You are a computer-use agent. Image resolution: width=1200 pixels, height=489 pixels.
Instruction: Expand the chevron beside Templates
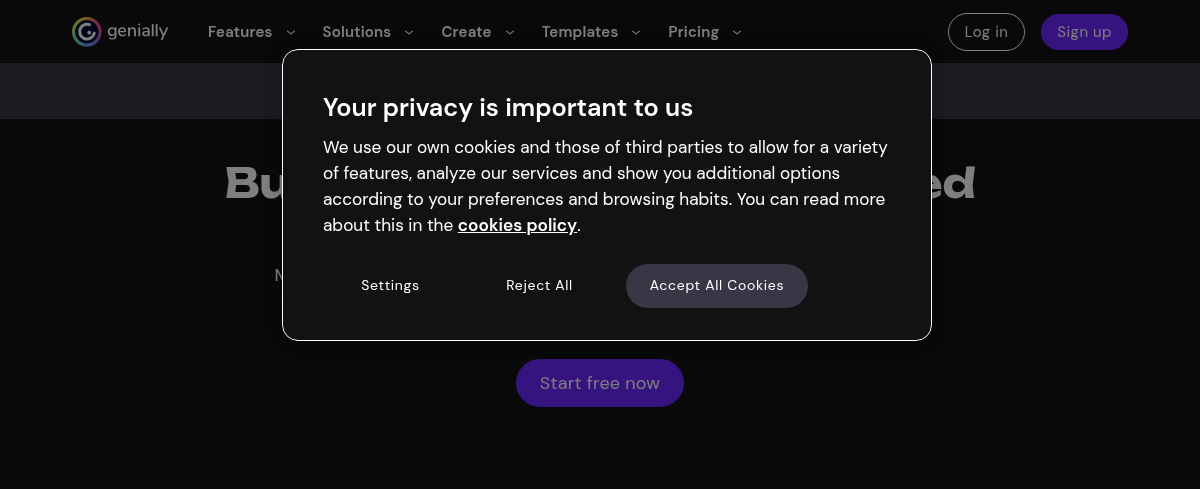[x=636, y=32]
